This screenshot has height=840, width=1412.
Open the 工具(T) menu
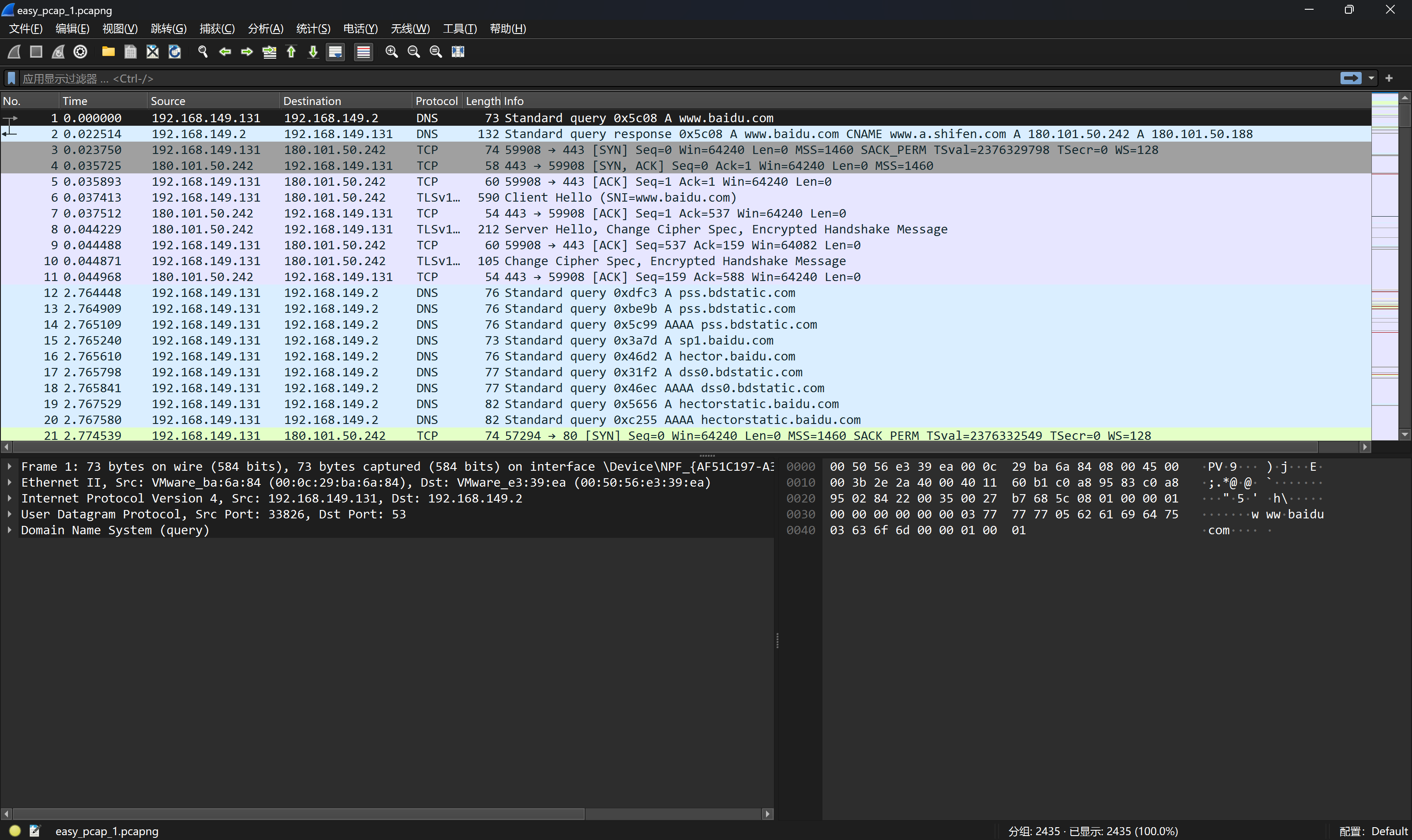click(x=460, y=28)
